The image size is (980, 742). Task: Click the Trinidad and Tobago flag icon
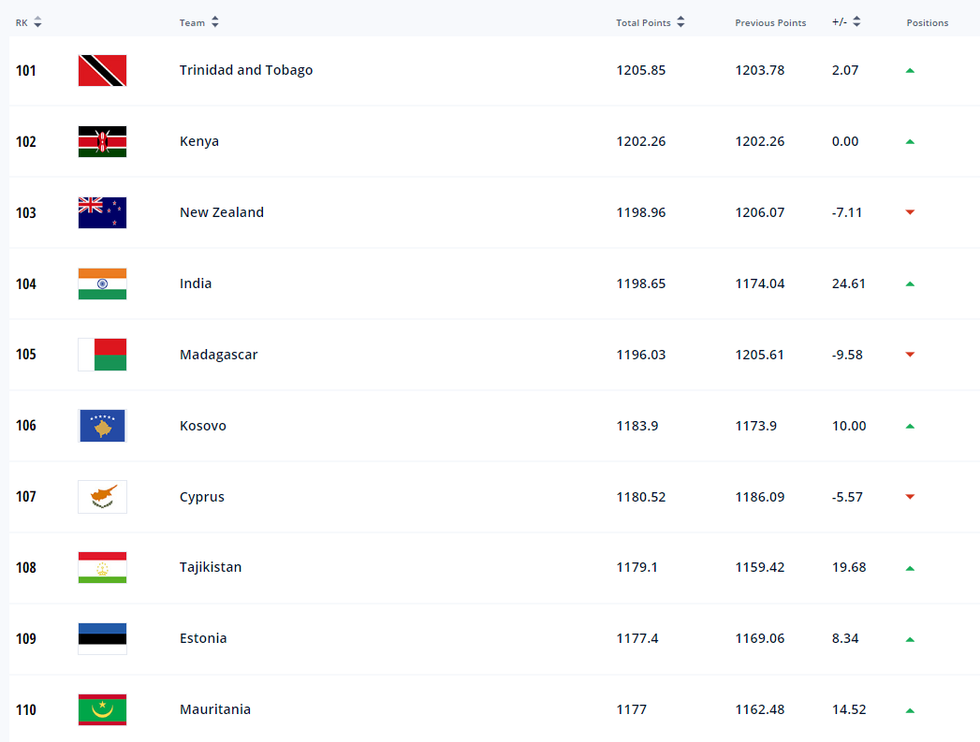pos(102,71)
